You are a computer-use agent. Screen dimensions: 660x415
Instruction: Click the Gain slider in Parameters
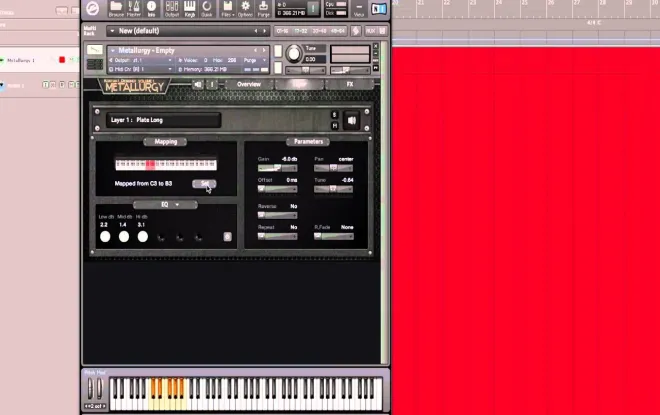[x=277, y=168]
